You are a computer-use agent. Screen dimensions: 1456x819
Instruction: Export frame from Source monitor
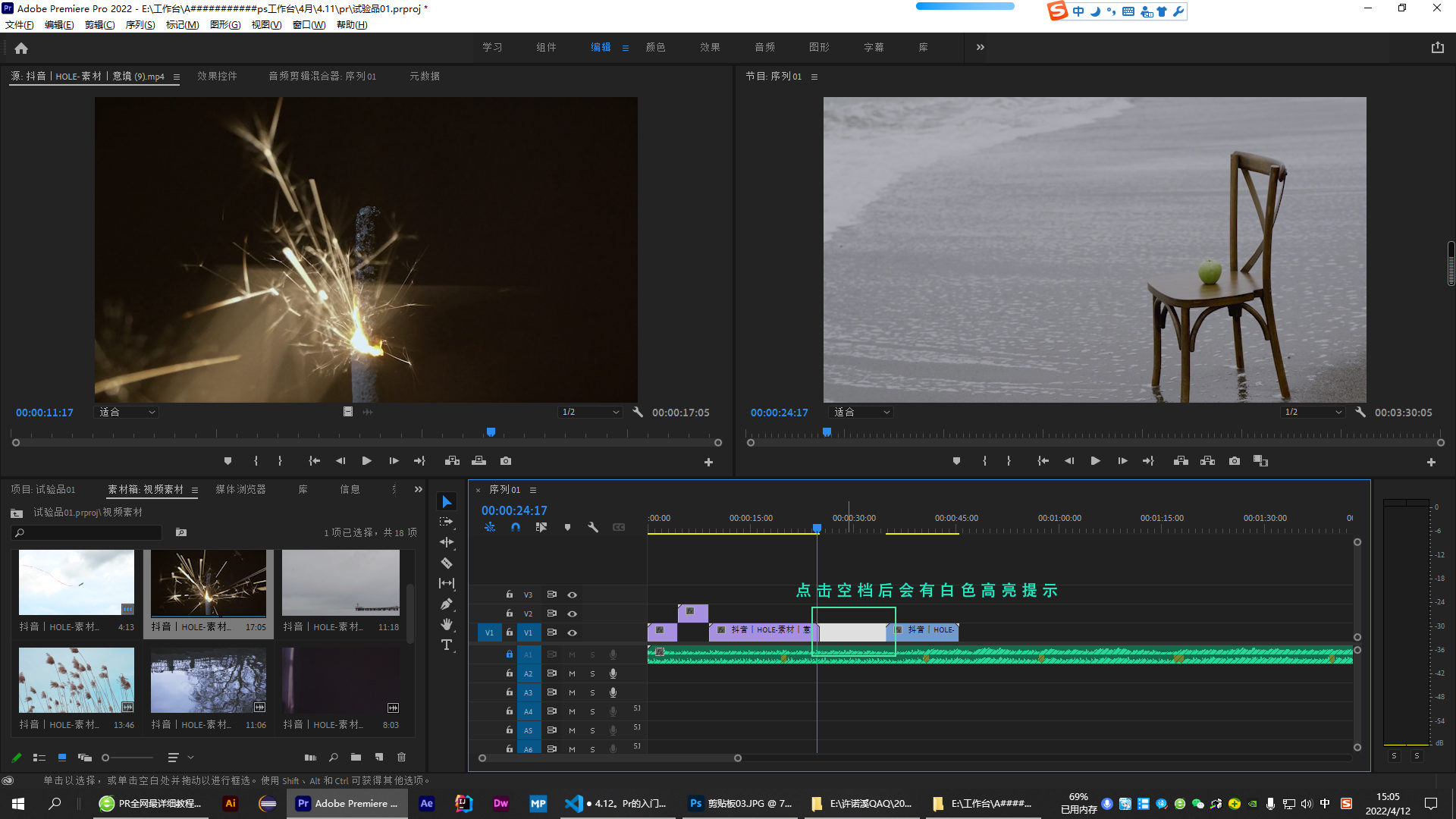click(506, 461)
